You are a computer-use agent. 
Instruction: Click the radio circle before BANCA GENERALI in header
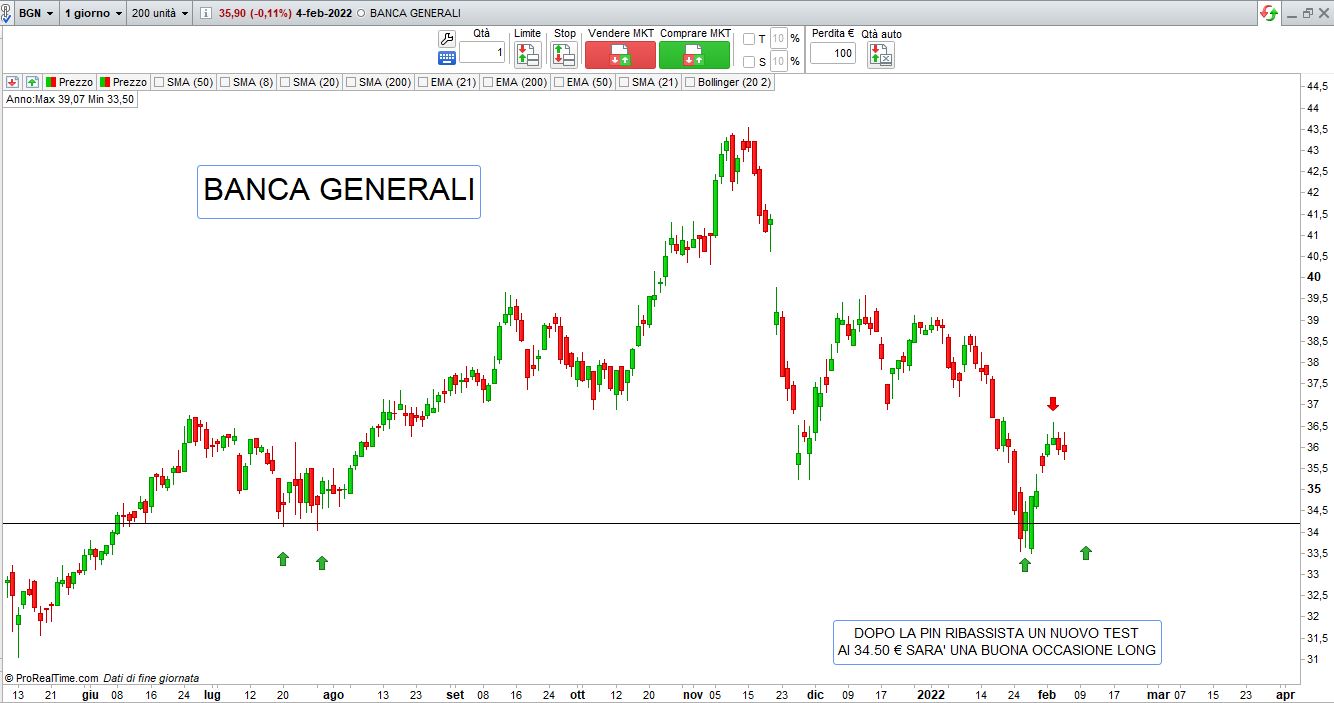[360, 13]
